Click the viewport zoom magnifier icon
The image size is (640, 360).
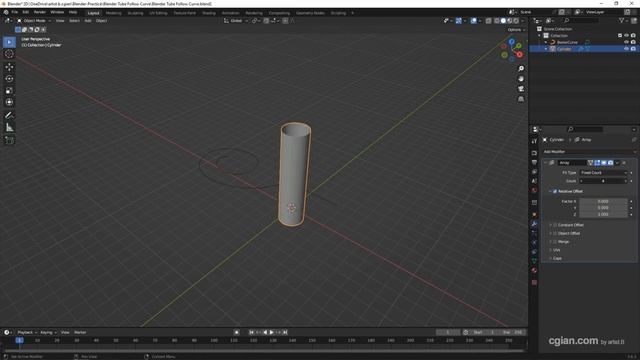[521, 69]
